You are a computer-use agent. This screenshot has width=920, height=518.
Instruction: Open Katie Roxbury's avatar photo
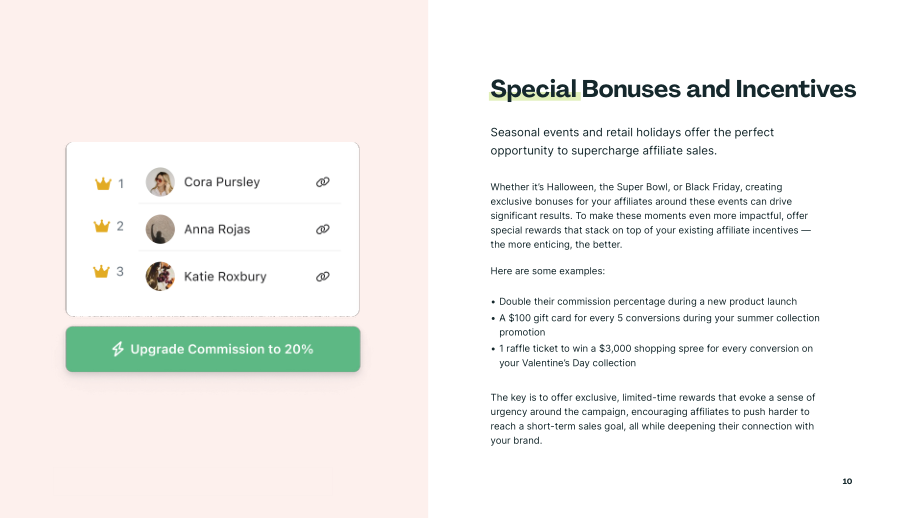[x=160, y=276]
